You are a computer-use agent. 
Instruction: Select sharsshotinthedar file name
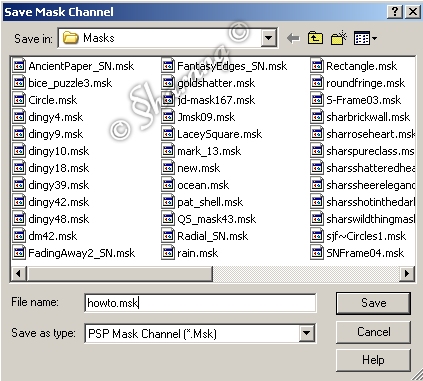[370, 202]
